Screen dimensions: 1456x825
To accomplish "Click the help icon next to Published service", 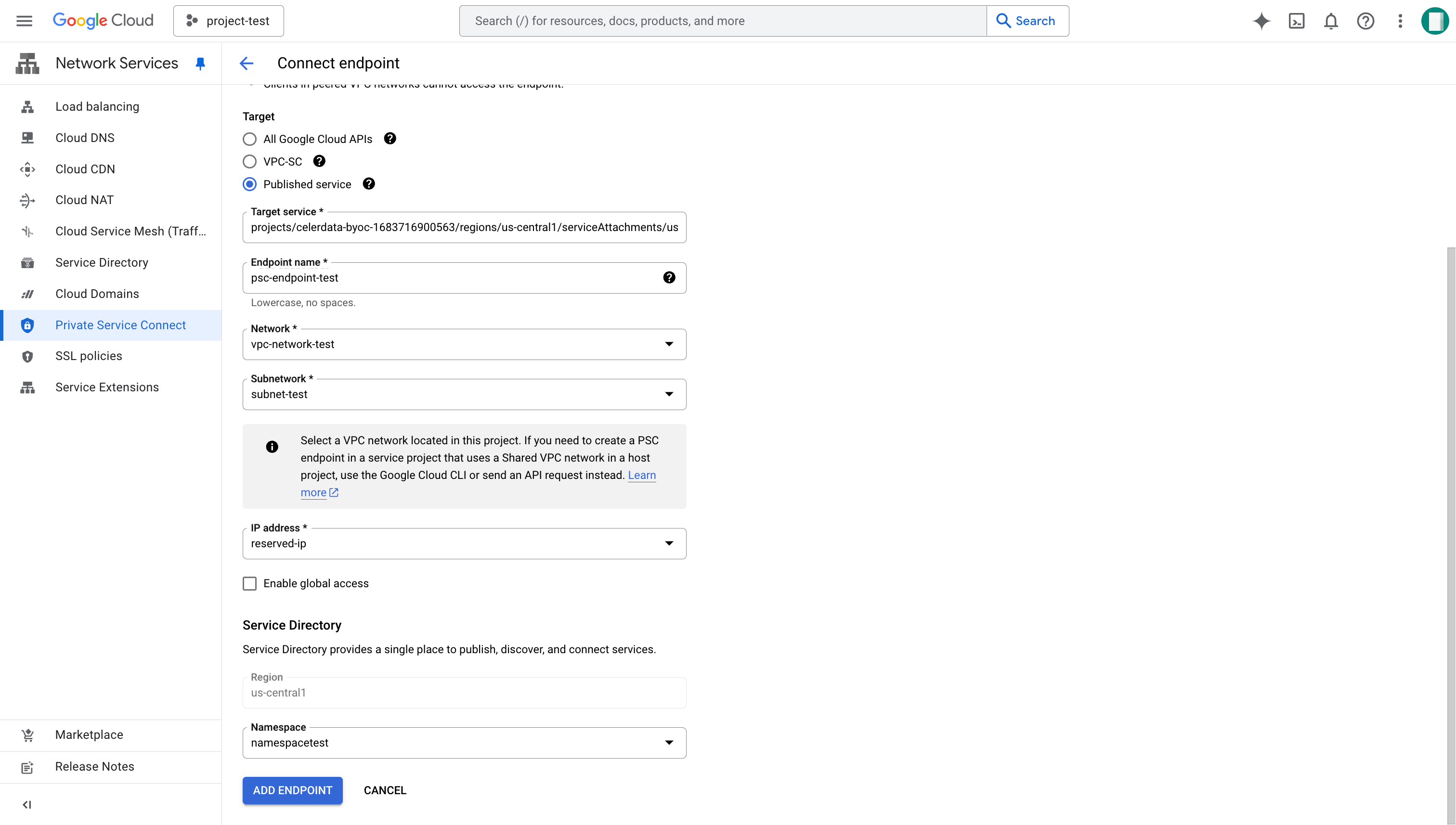I will [x=368, y=184].
